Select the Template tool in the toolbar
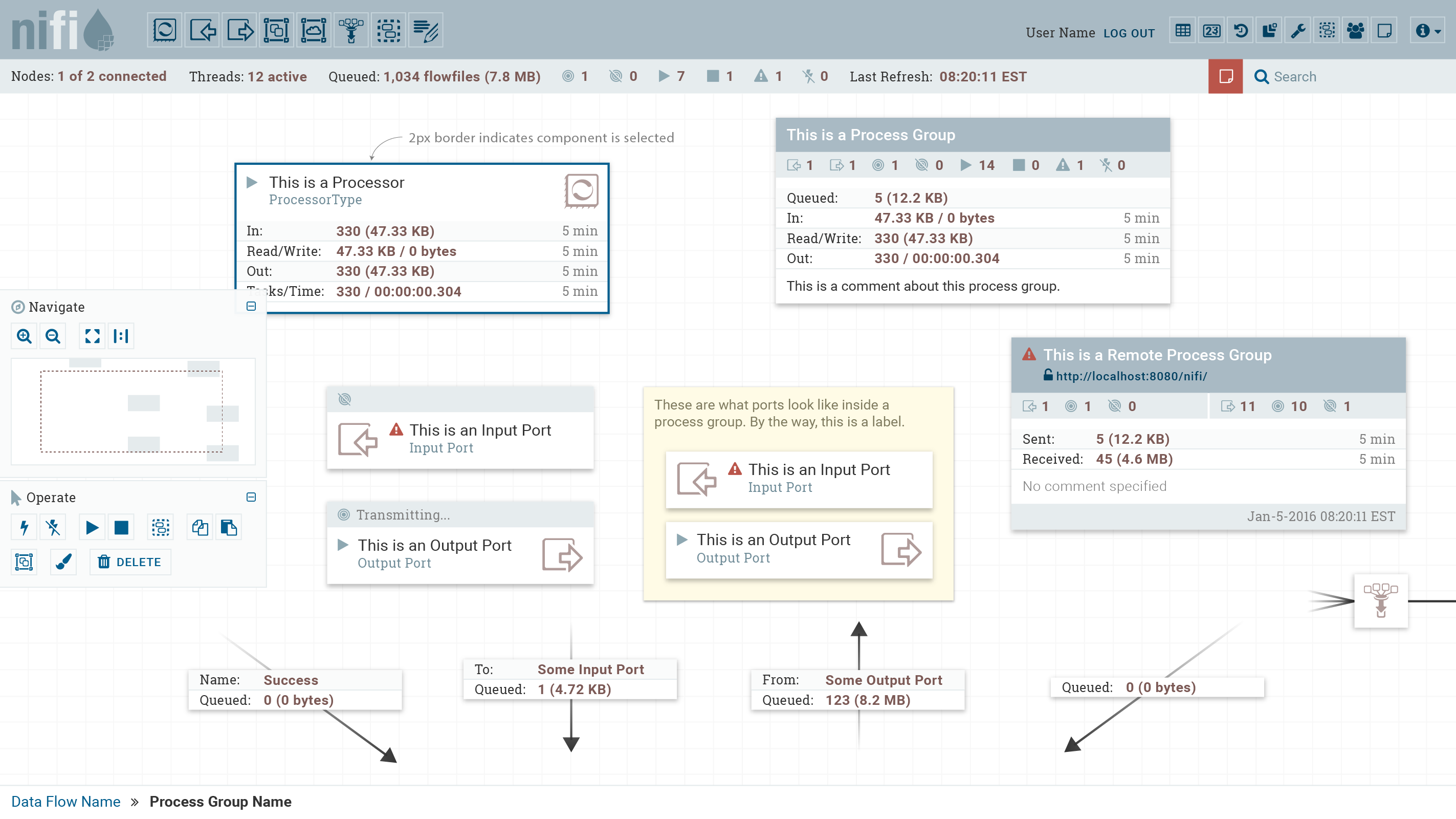Viewport: 1456px width, 819px height. (388, 30)
